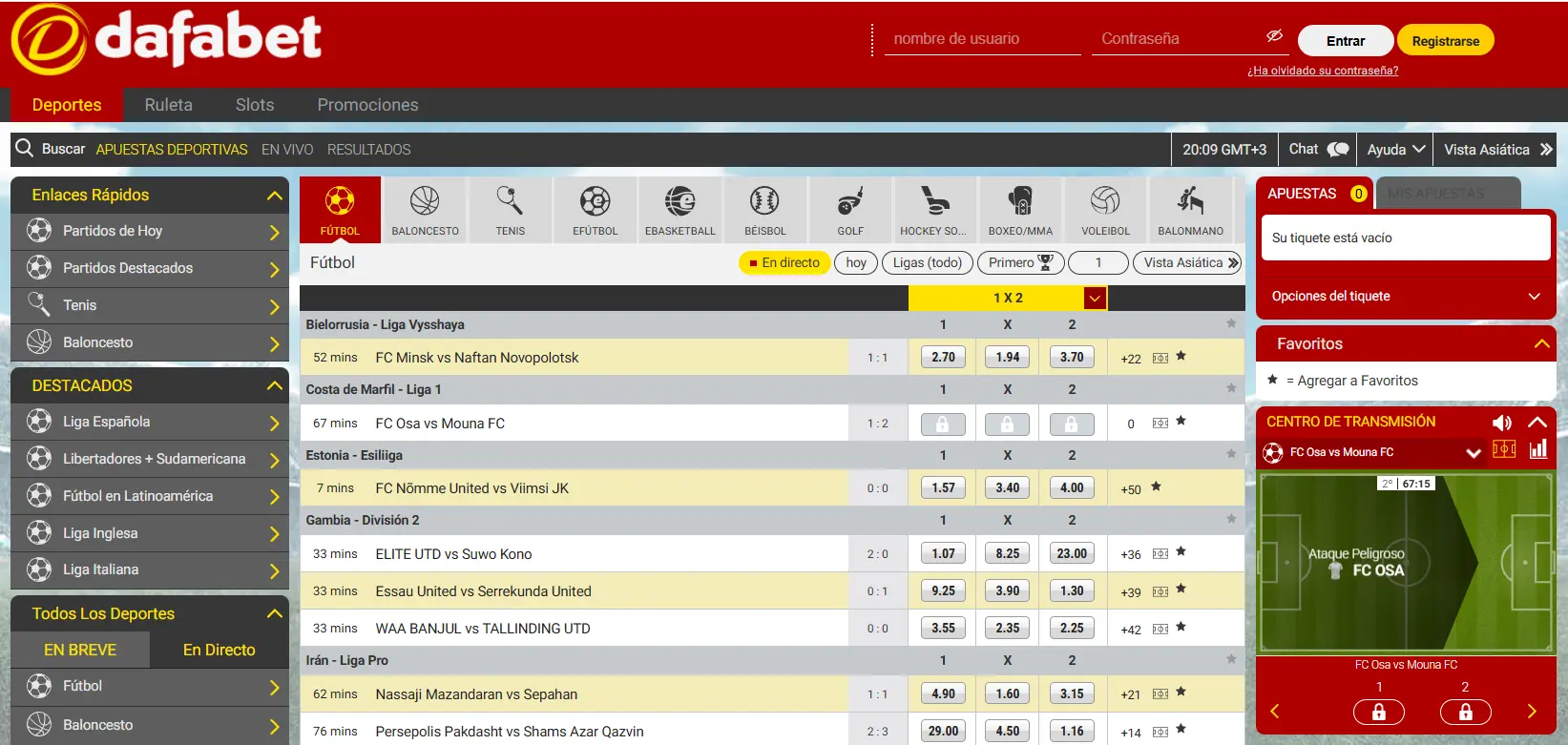Open the Voleibol sport icon
1568x745 pixels.
tap(1105, 201)
